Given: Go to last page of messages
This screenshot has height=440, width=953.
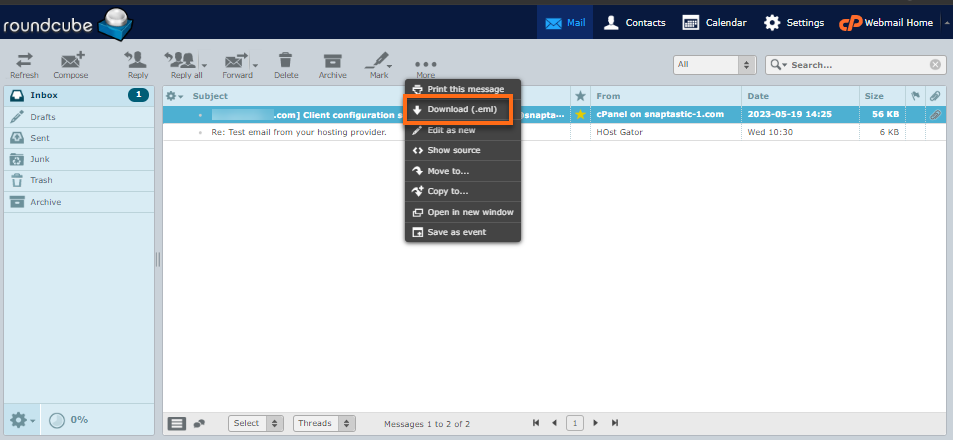Looking at the screenshot, I should (614, 422).
